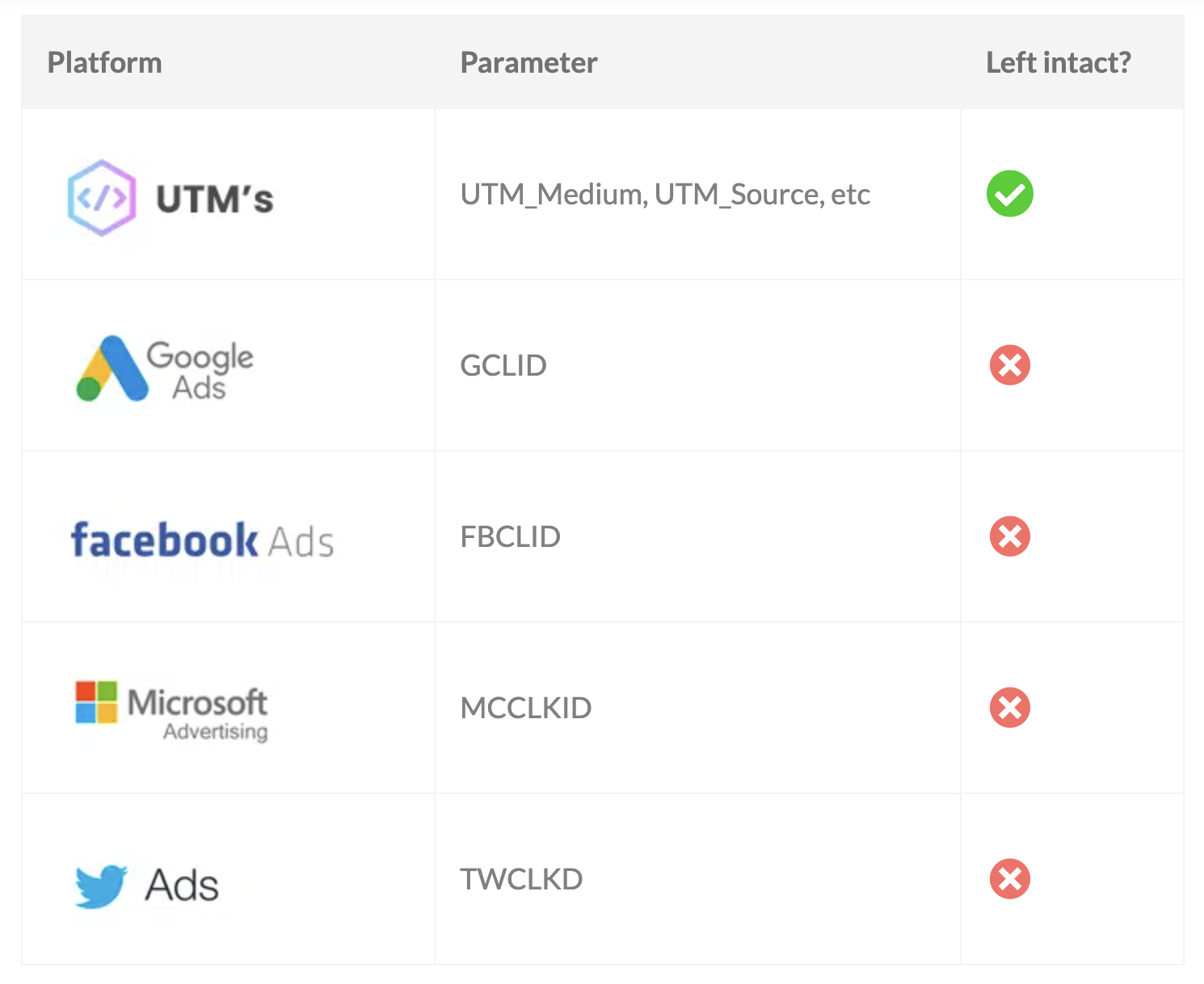Click the UTM's platform label text
The width and height of the screenshot is (1204, 984).
(215, 199)
